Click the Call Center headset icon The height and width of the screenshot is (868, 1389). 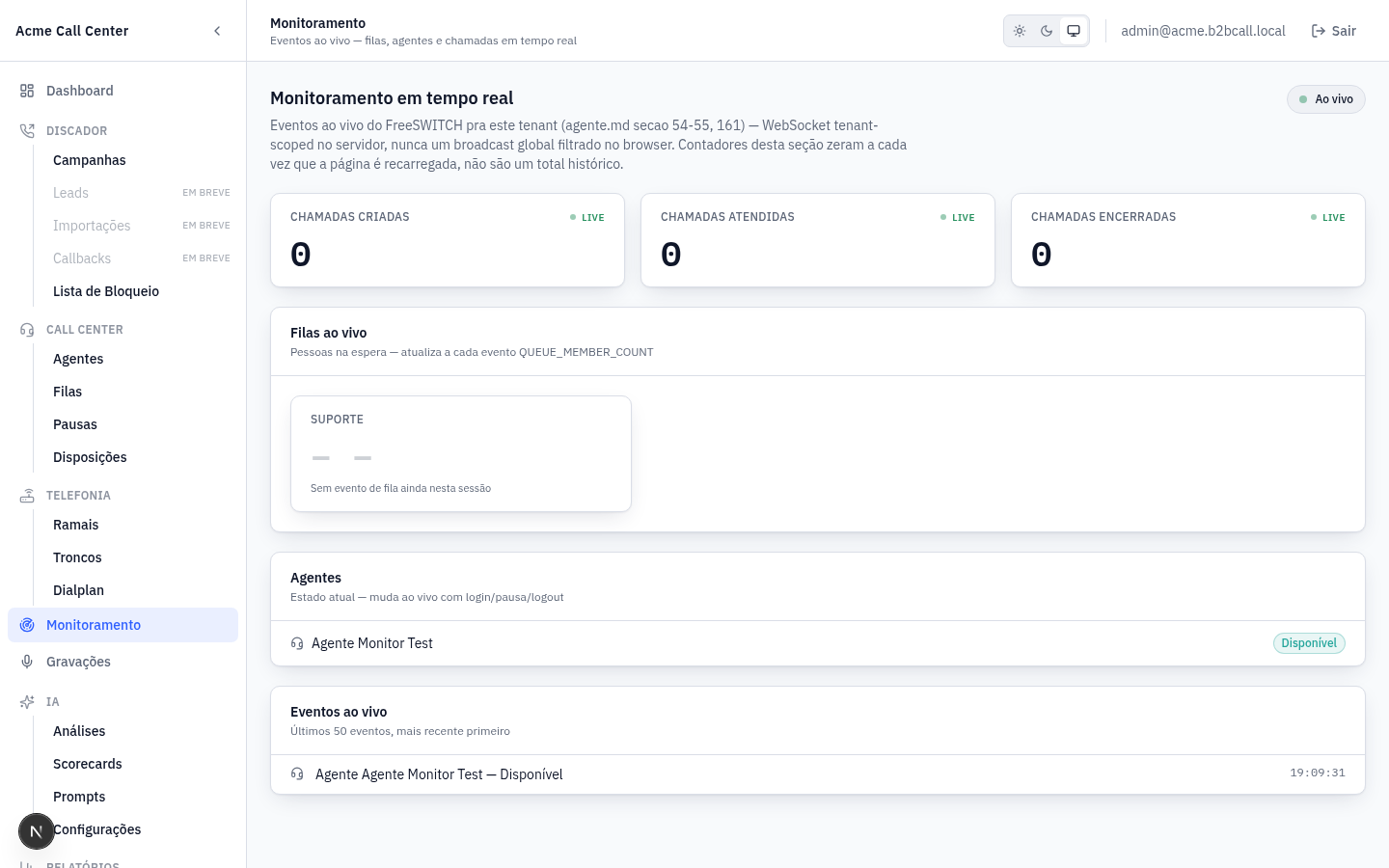click(27, 330)
